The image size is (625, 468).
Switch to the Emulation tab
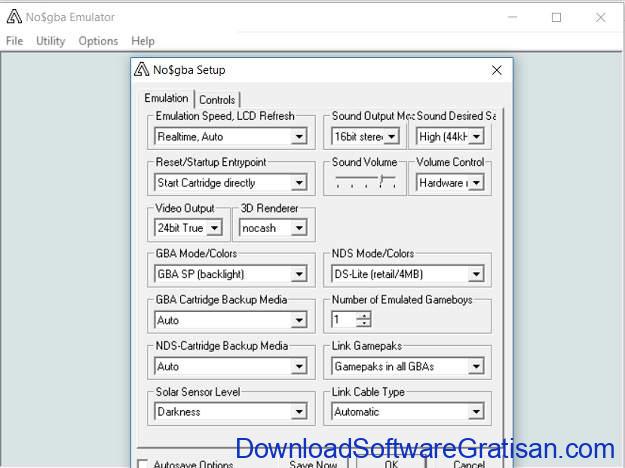point(166,98)
